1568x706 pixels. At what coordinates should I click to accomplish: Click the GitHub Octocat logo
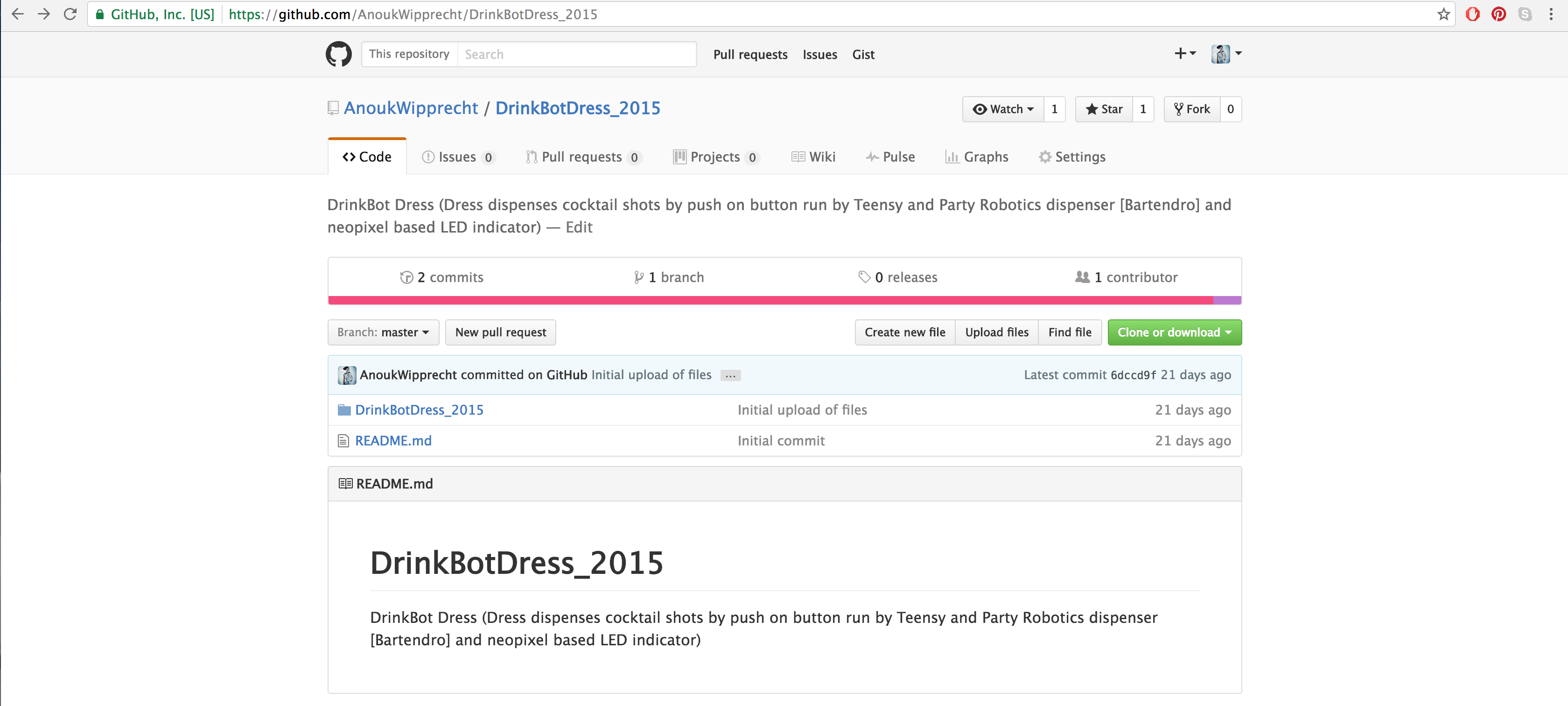tap(338, 54)
